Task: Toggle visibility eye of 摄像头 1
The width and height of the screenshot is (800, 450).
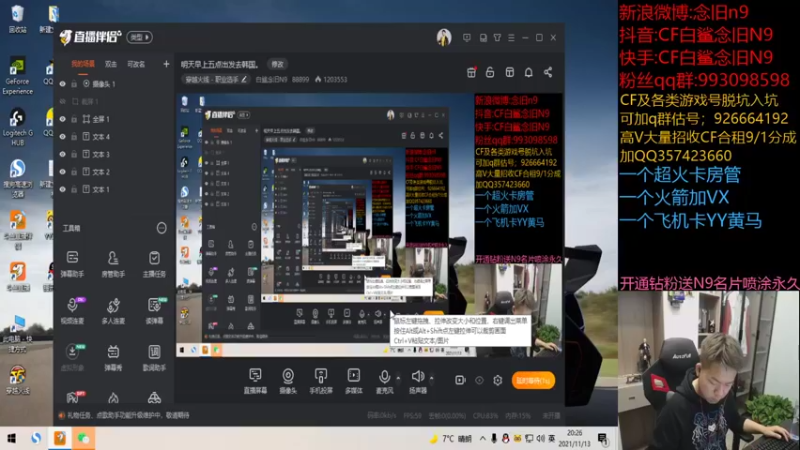Action: pos(63,84)
